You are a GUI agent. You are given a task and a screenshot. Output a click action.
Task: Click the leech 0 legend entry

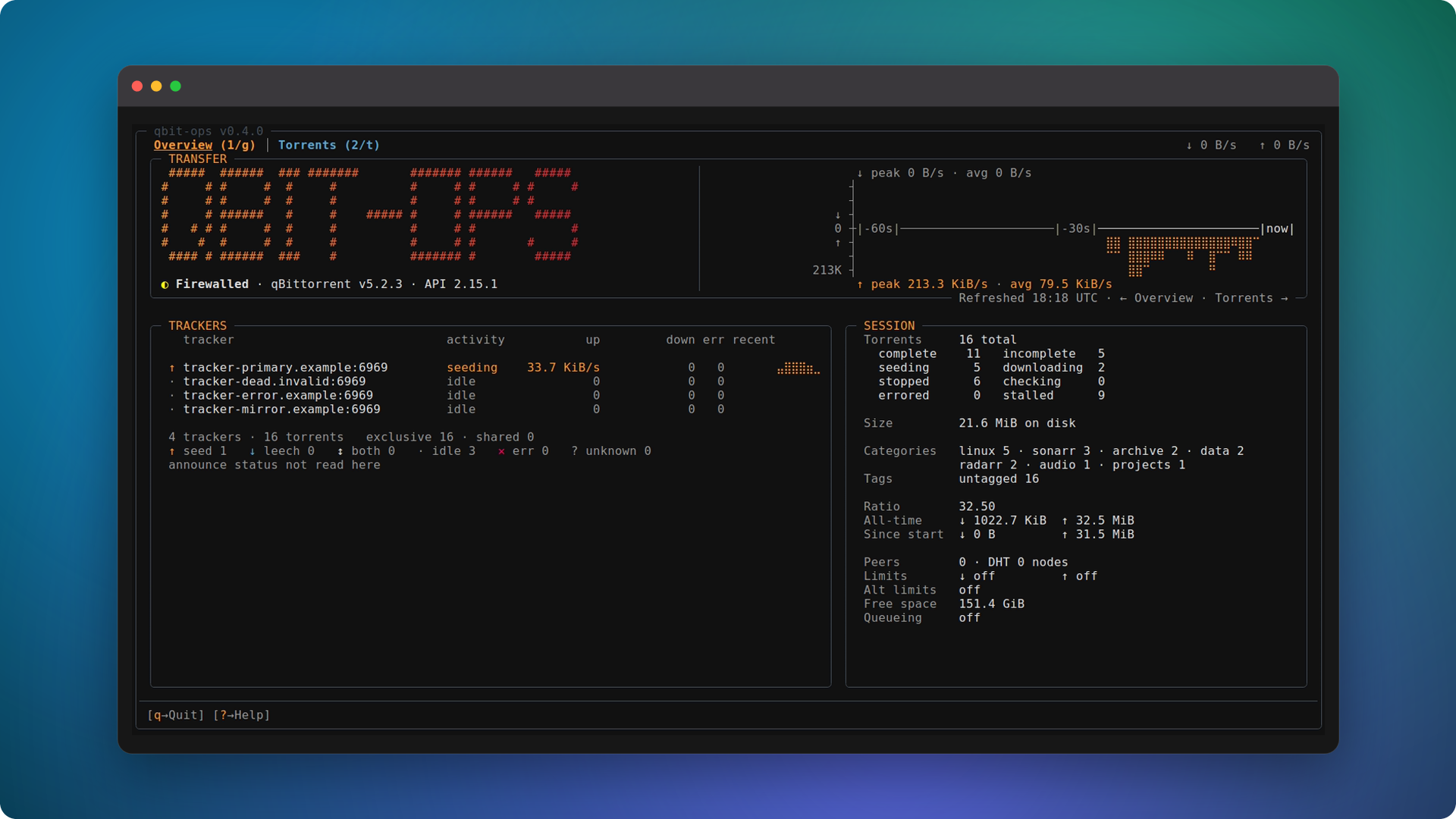point(281,451)
